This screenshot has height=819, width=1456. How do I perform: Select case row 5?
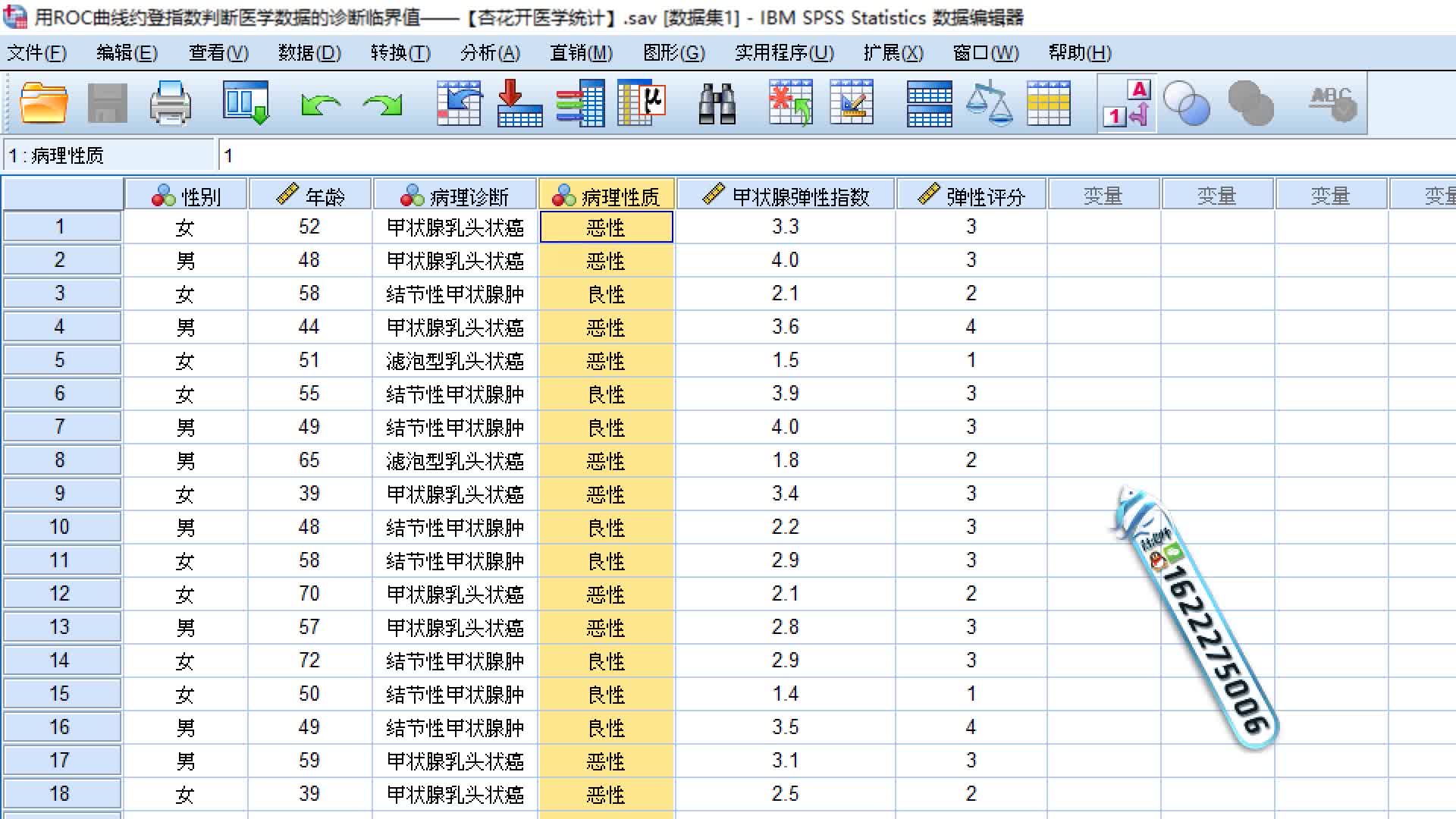(x=61, y=360)
